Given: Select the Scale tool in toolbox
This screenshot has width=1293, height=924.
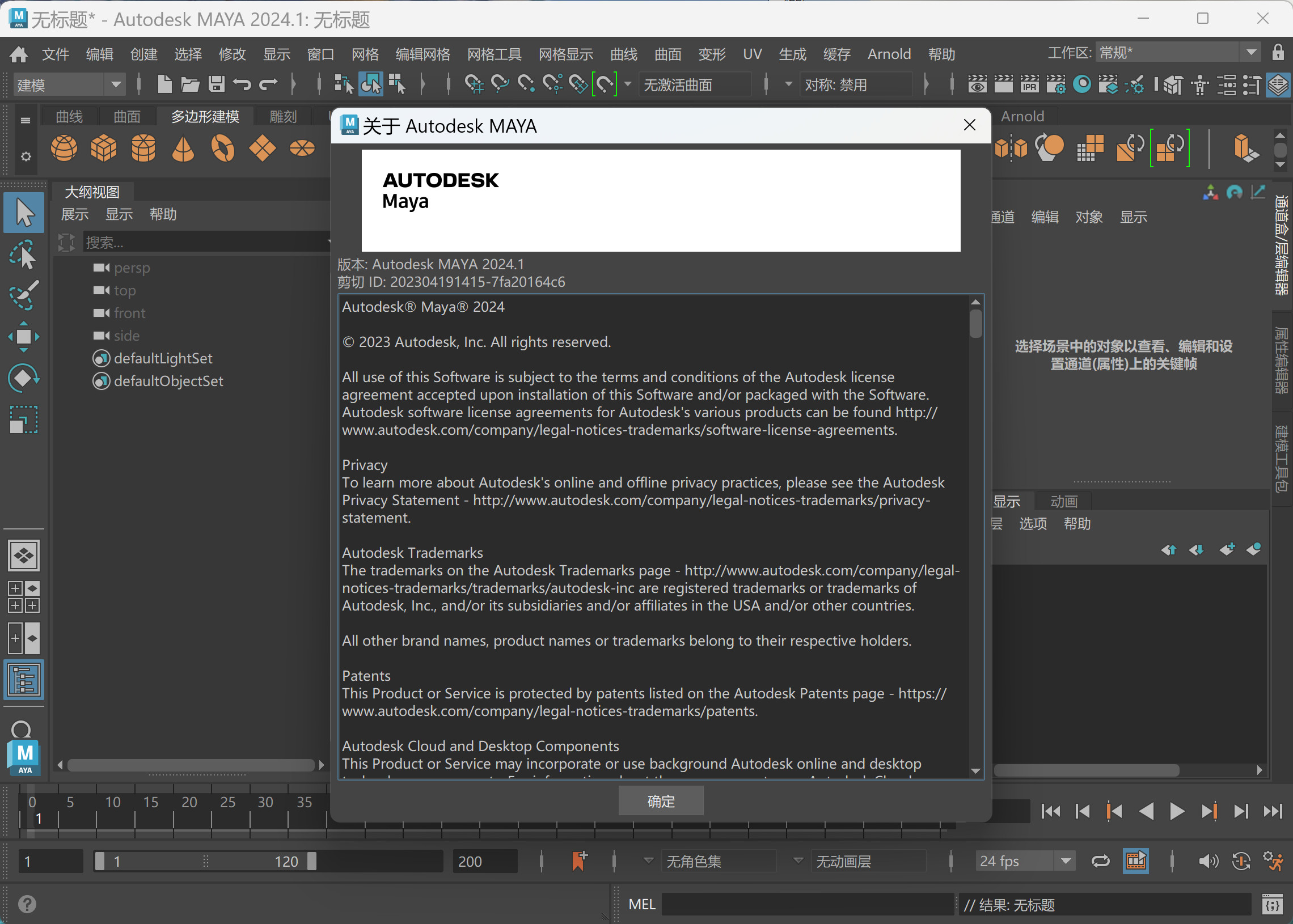Looking at the screenshot, I should [24, 420].
